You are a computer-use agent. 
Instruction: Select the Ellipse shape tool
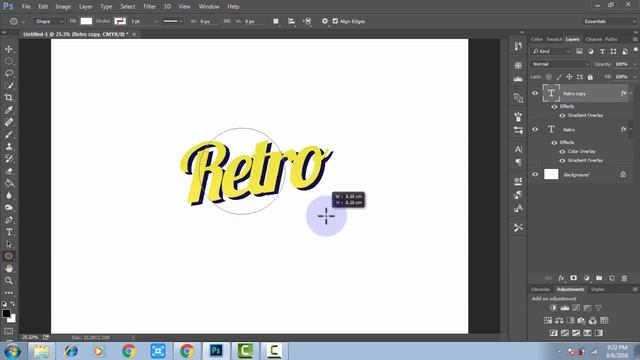click(x=9, y=256)
